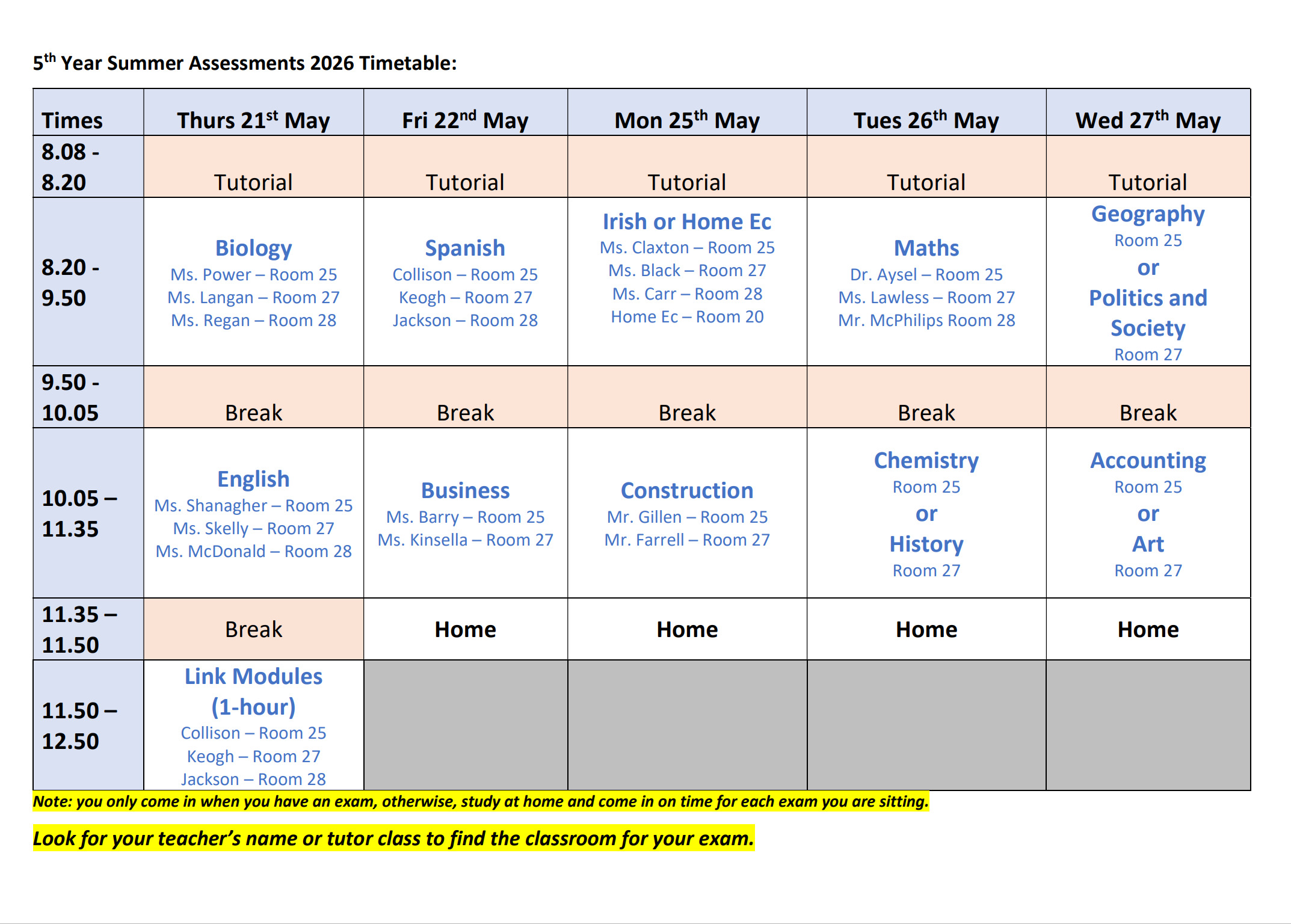1291x924 pixels.
Task: Select the Maths exam heading
Action: click(926, 248)
